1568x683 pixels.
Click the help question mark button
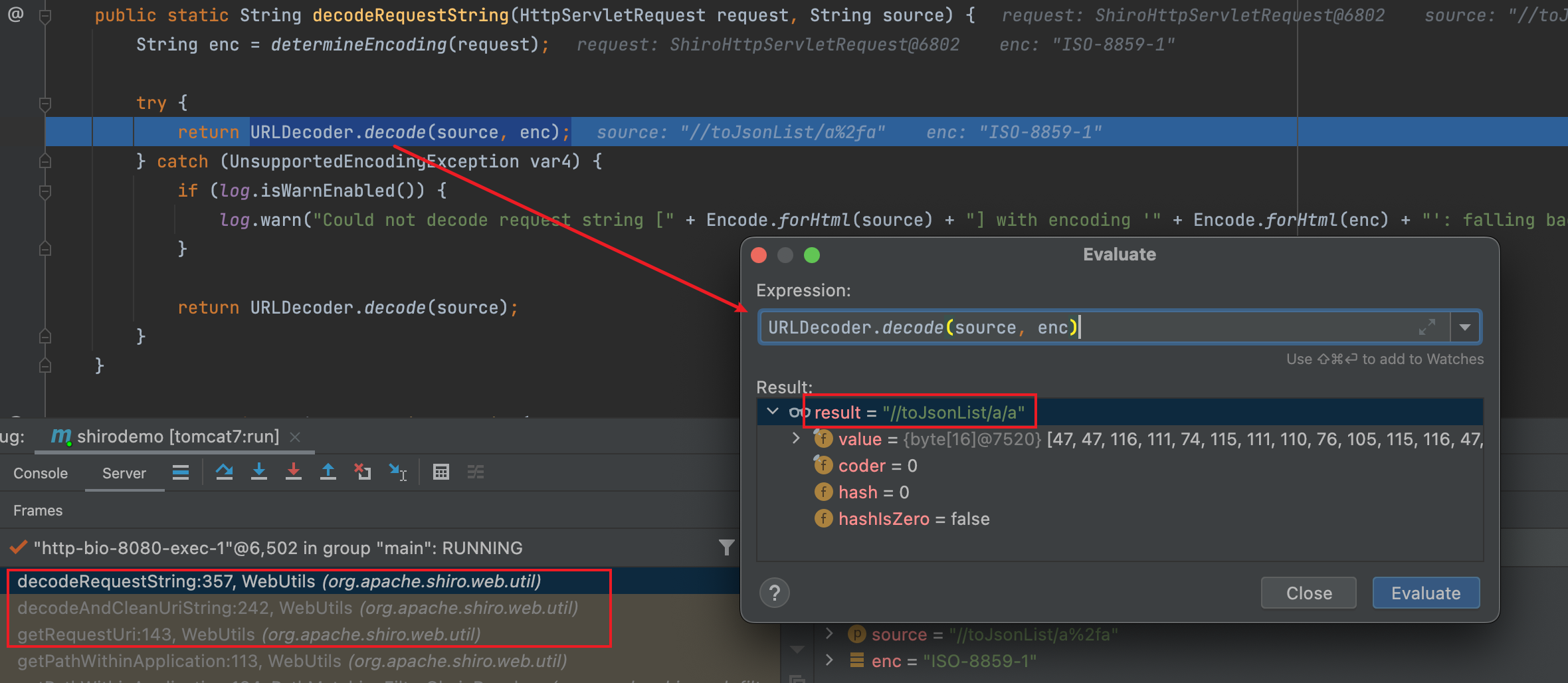tap(775, 593)
